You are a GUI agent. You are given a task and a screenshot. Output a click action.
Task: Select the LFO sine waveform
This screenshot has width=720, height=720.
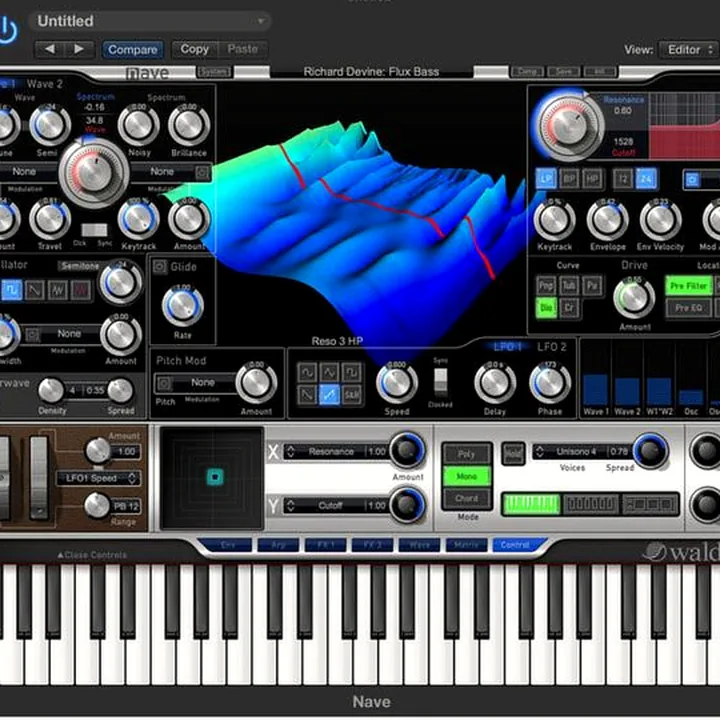(307, 372)
